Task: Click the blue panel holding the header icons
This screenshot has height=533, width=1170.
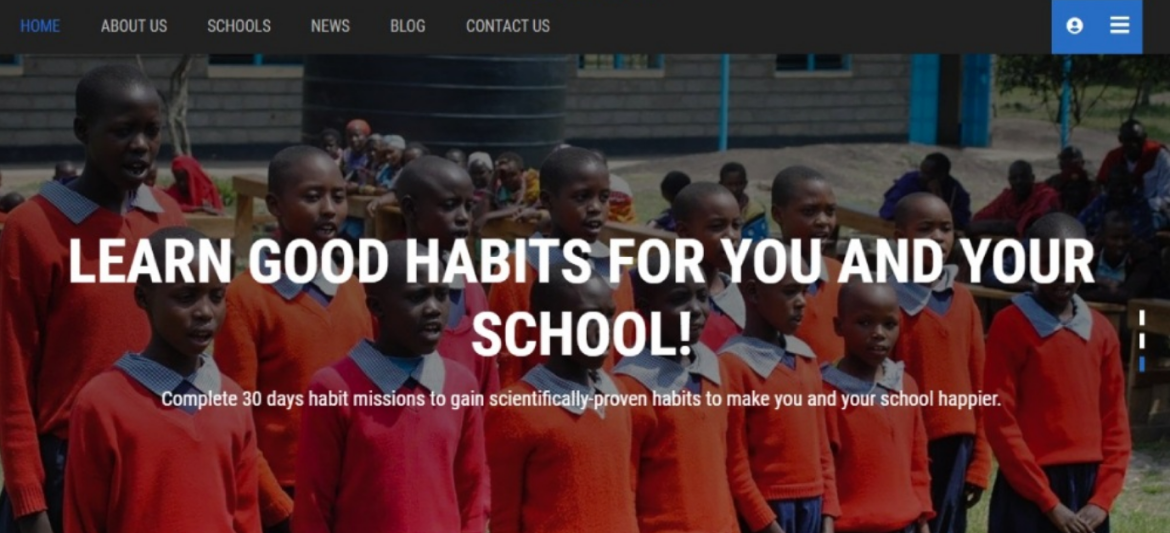Action: coord(1097,27)
